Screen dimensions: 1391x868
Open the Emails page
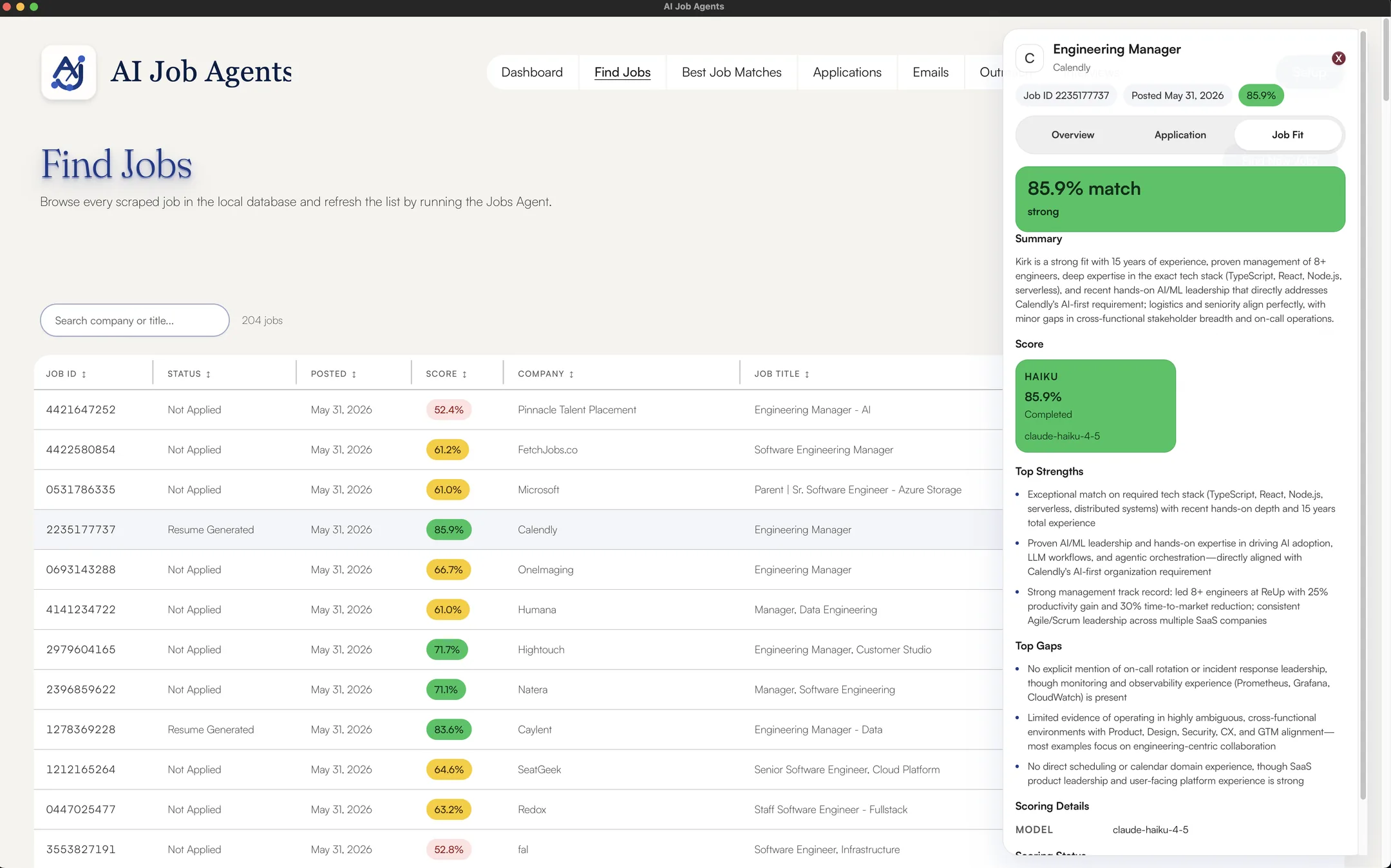click(931, 72)
